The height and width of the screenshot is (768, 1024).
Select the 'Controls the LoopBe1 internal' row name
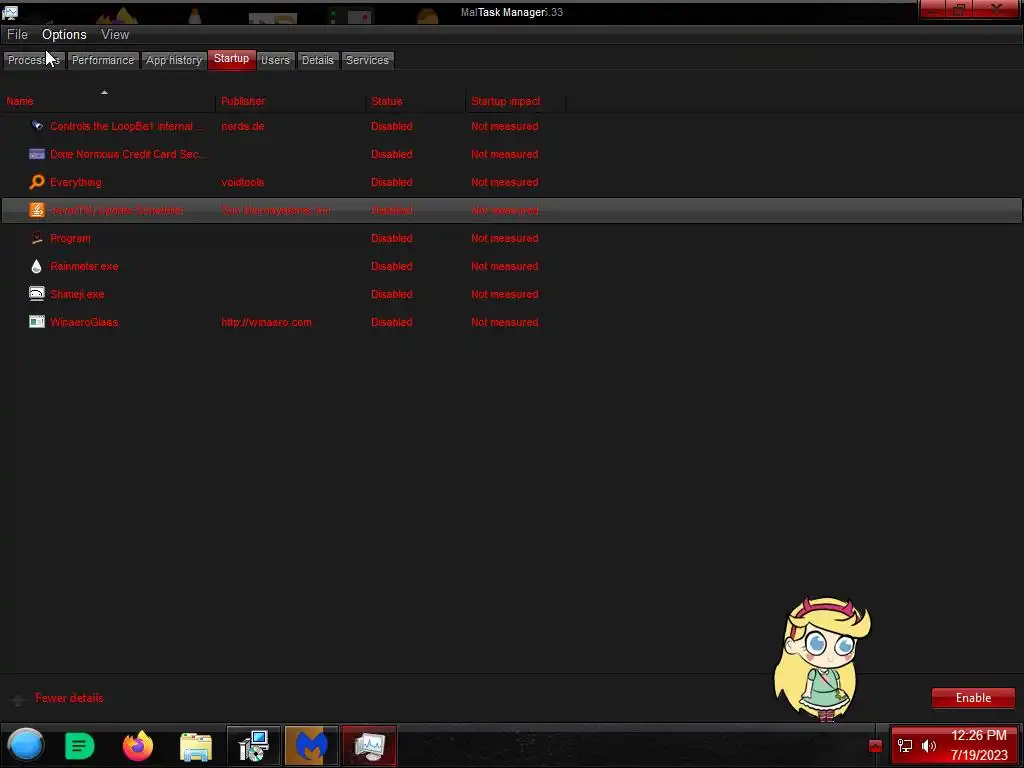click(x=127, y=126)
